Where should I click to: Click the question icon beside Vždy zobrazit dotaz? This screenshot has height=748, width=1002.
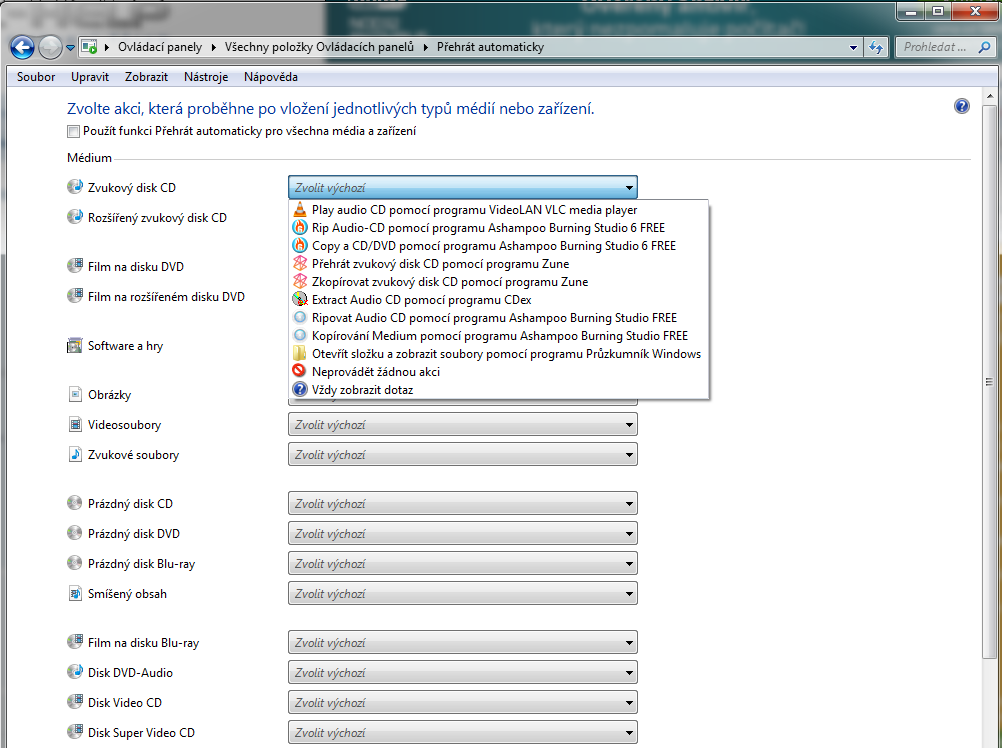[x=300, y=389]
